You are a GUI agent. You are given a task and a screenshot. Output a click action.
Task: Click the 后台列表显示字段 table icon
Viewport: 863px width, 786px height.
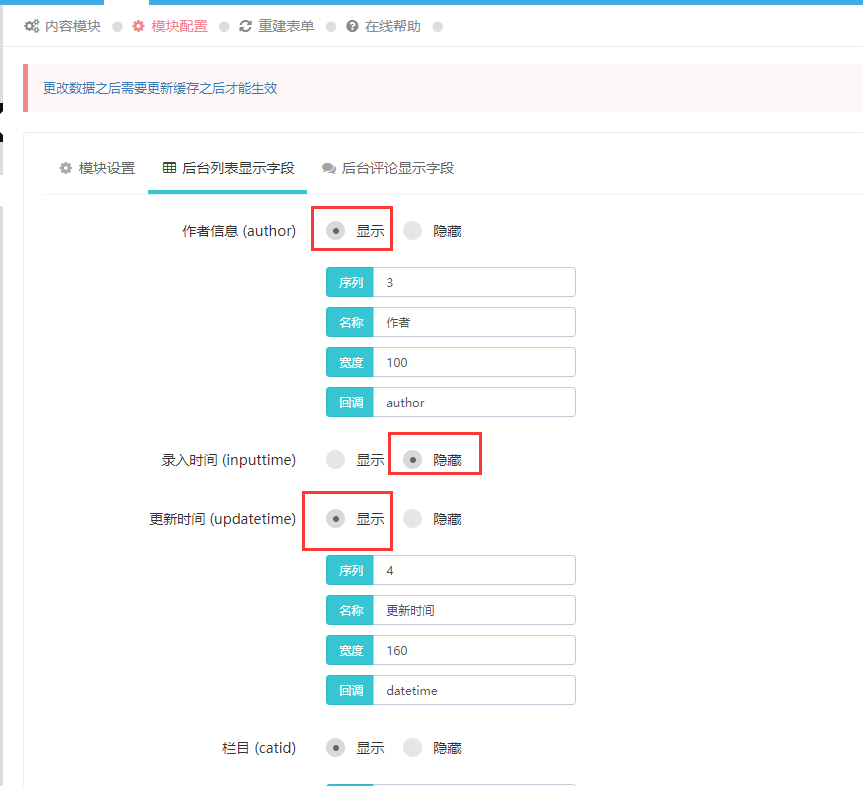pyautogui.click(x=169, y=168)
